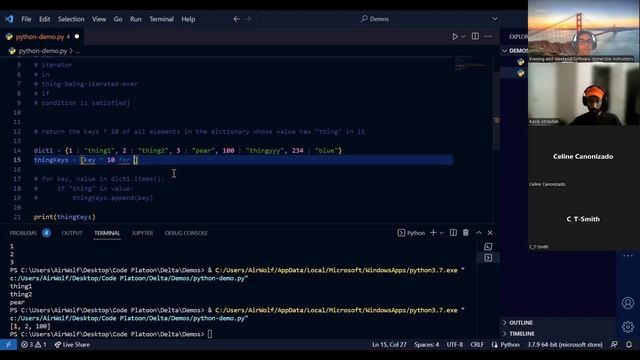Open the View menu
Viewport: 640px width, 360px height.
(x=99, y=19)
